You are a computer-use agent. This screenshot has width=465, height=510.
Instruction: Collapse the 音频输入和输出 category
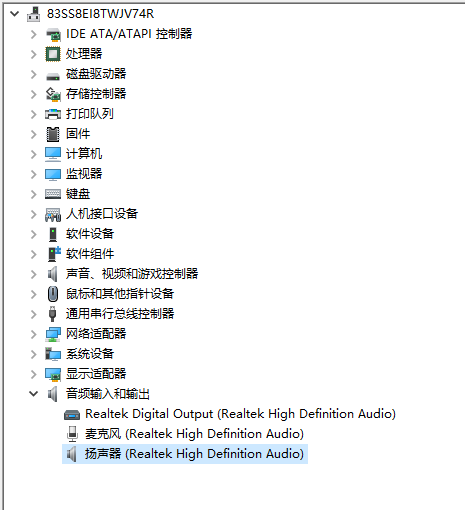click(33, 394)
